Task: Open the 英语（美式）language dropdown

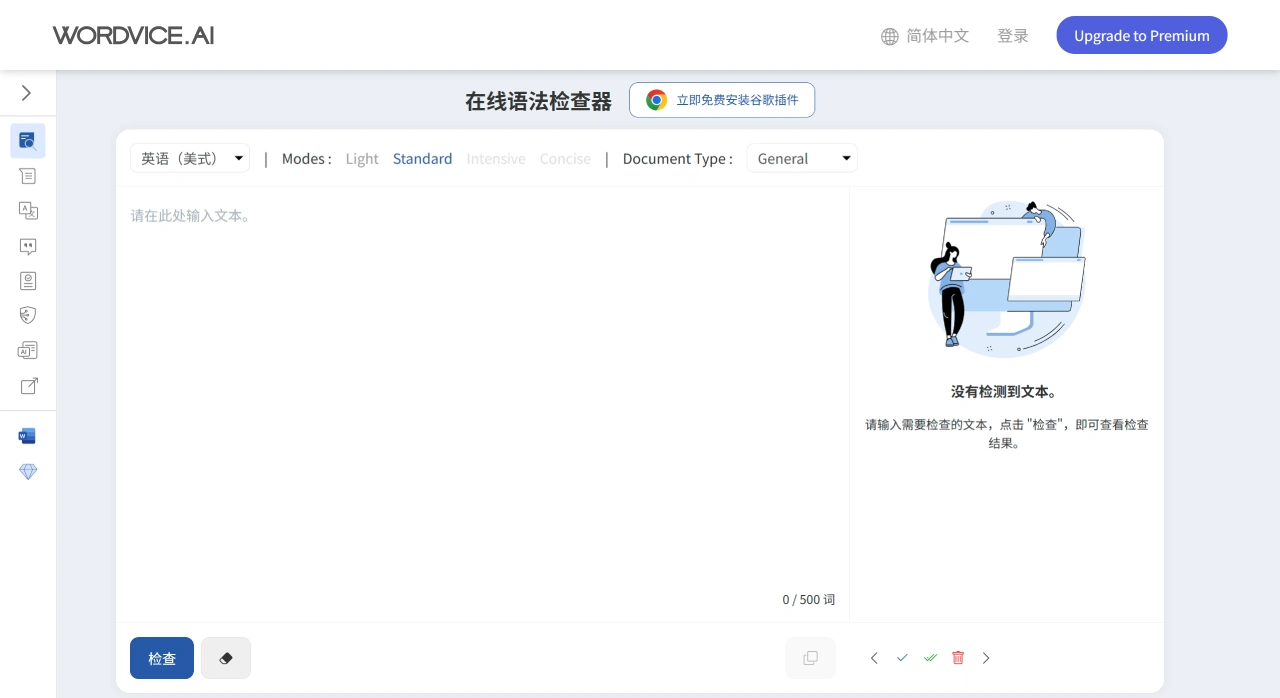Action: (x=190, y=158)
